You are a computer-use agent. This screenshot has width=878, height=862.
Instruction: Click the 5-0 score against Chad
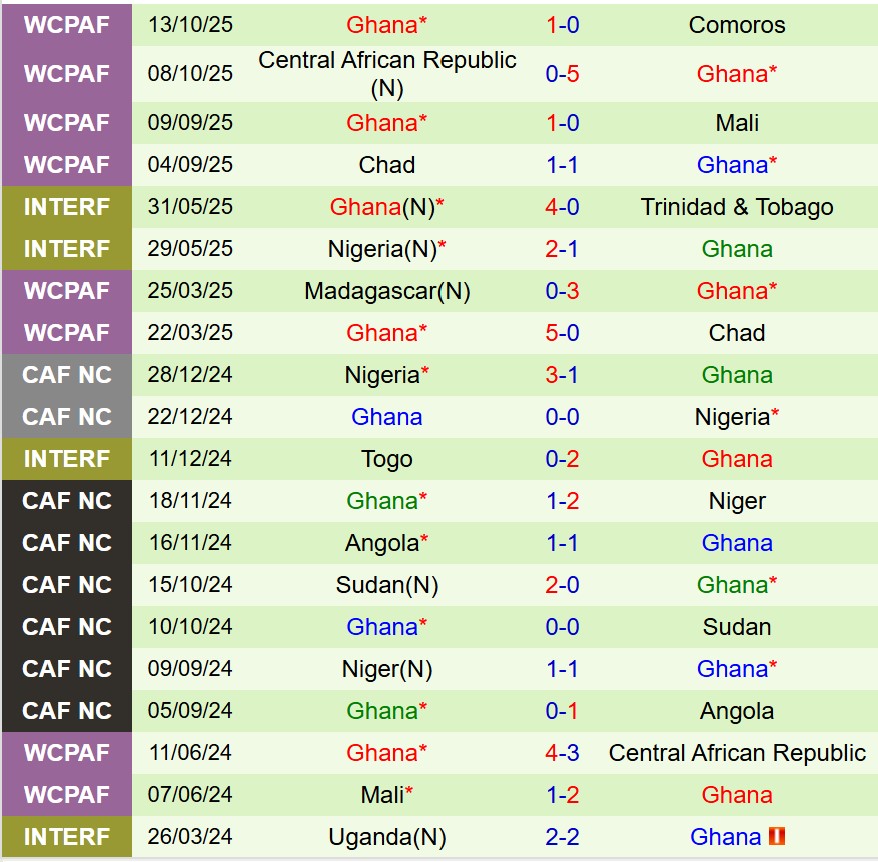tap(562, 333)
